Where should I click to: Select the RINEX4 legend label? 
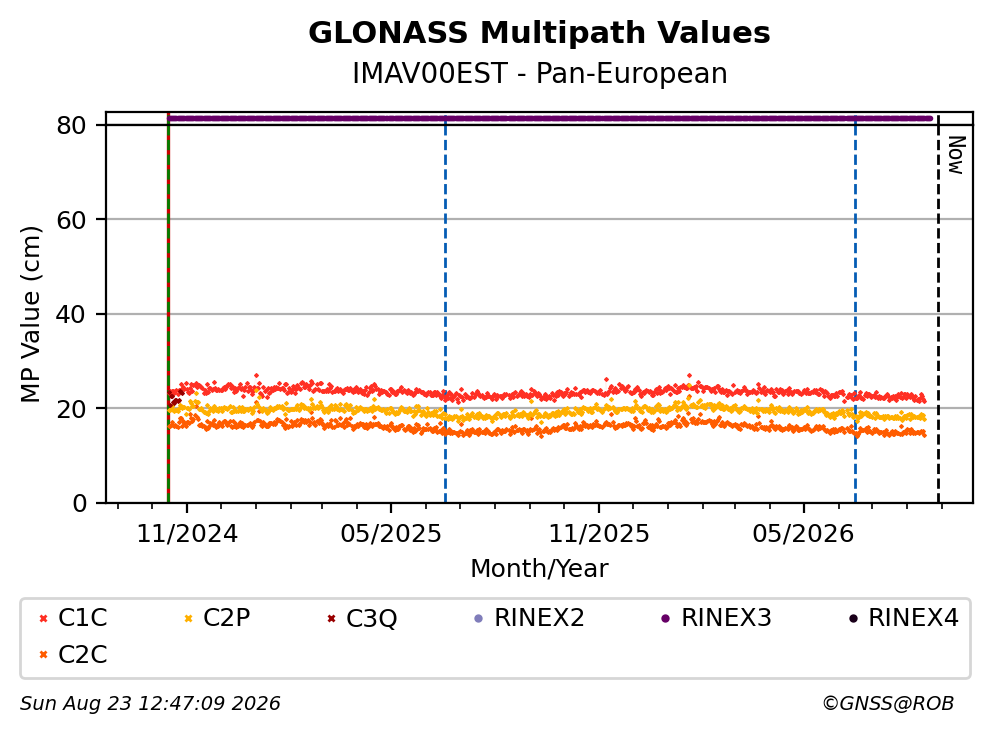click(913, 618)
